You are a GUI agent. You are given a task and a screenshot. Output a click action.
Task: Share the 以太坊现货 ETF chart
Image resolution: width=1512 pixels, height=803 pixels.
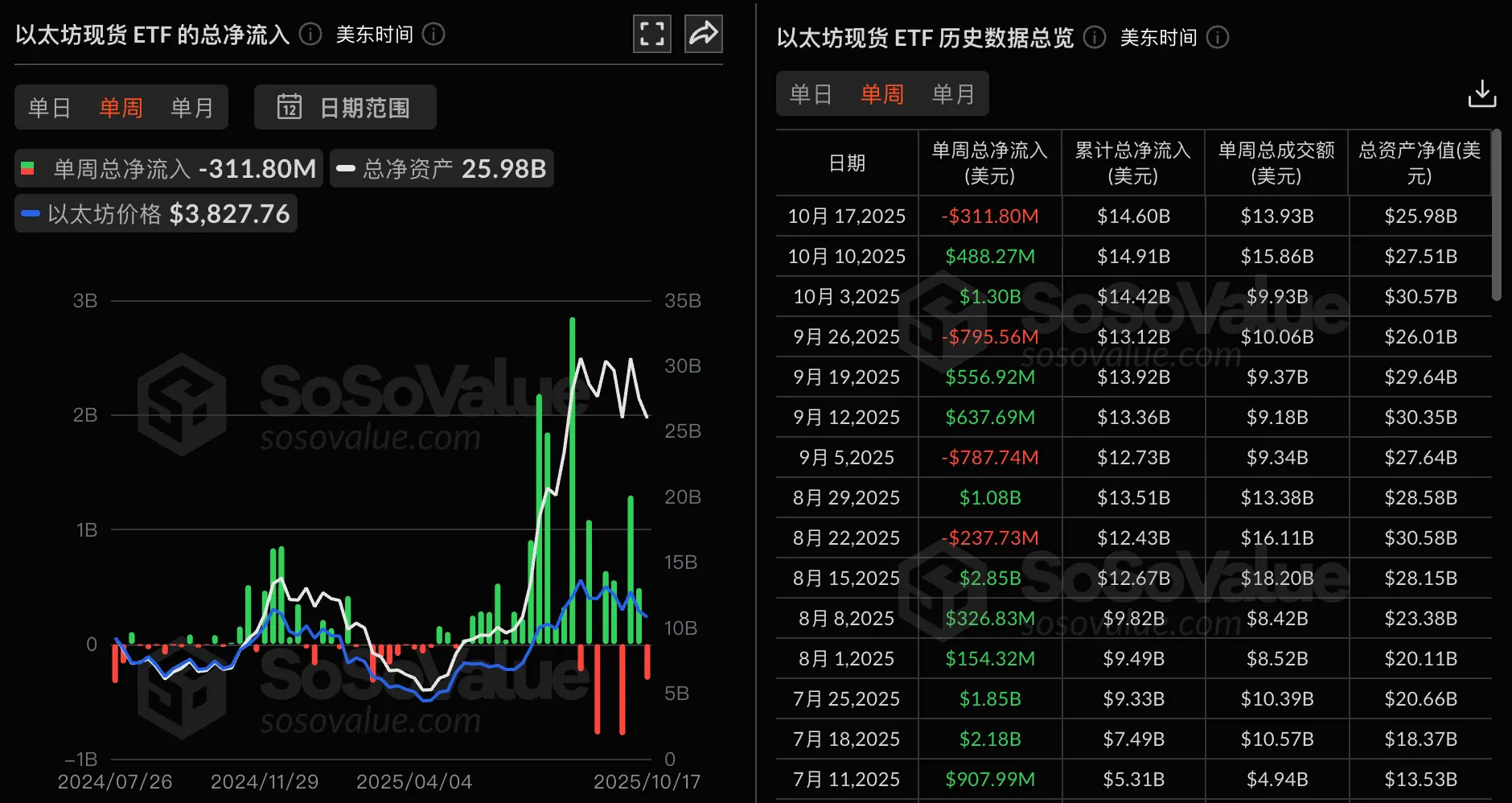coord(703,34)
